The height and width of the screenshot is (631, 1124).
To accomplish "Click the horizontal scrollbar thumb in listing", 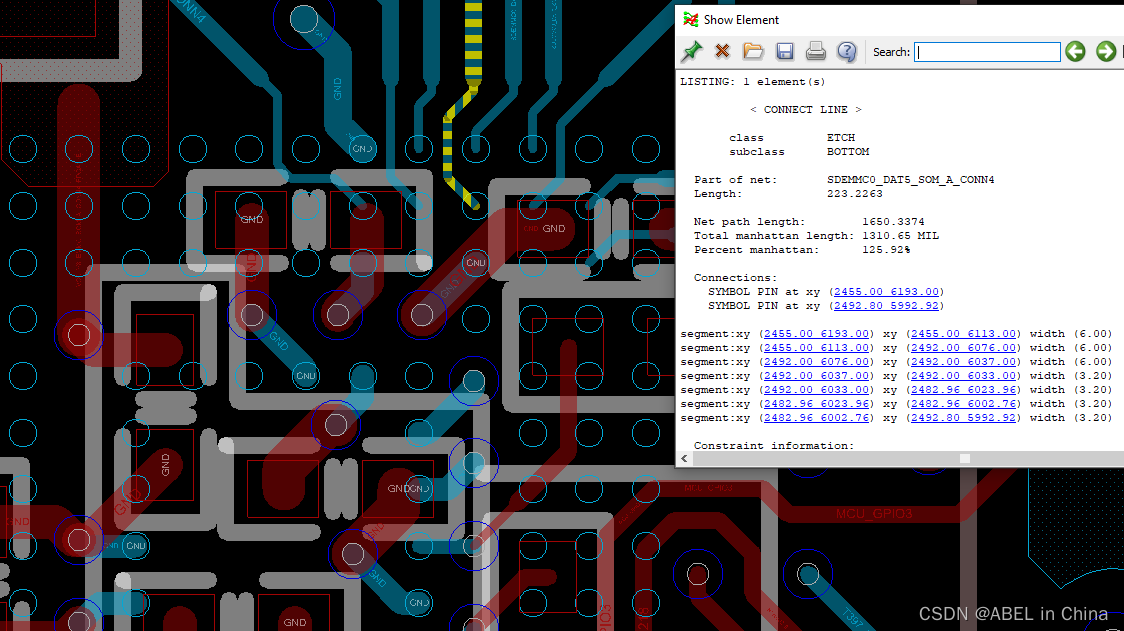I will [x=965, y=459].
